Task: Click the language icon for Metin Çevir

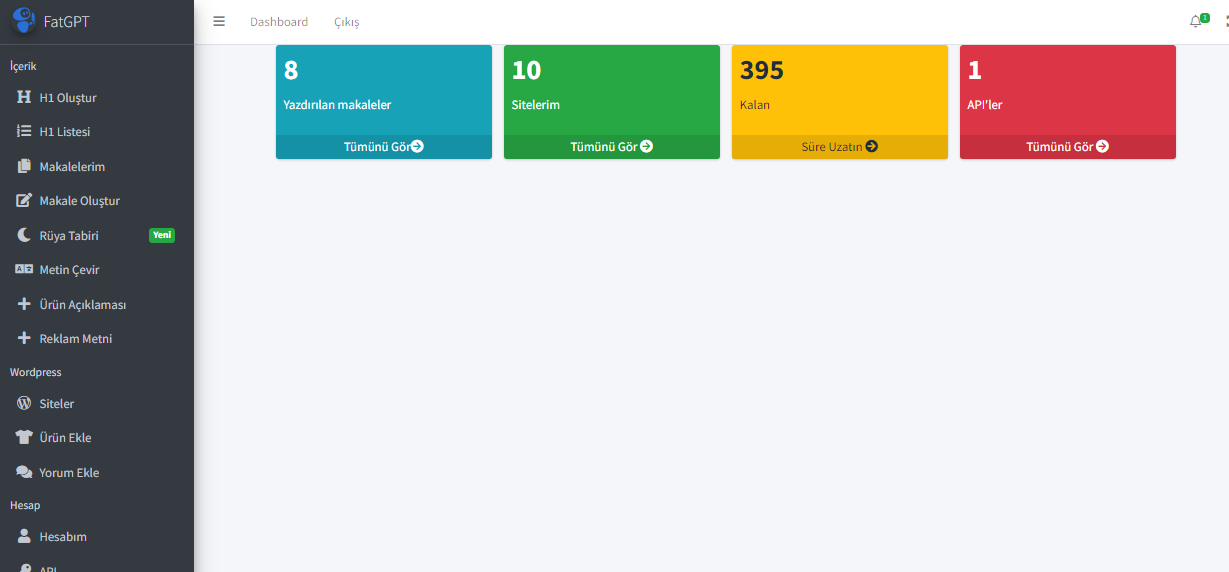Action: point(24,269)
